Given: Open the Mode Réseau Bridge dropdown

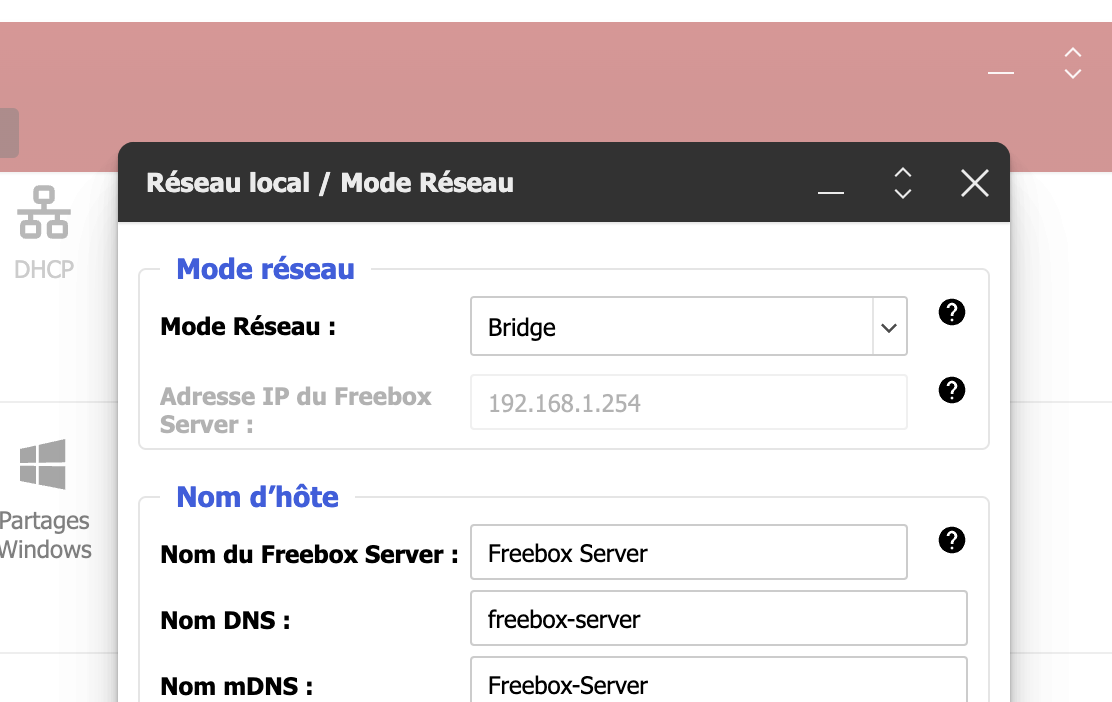Looking at the screenshot, I should 689,326.
